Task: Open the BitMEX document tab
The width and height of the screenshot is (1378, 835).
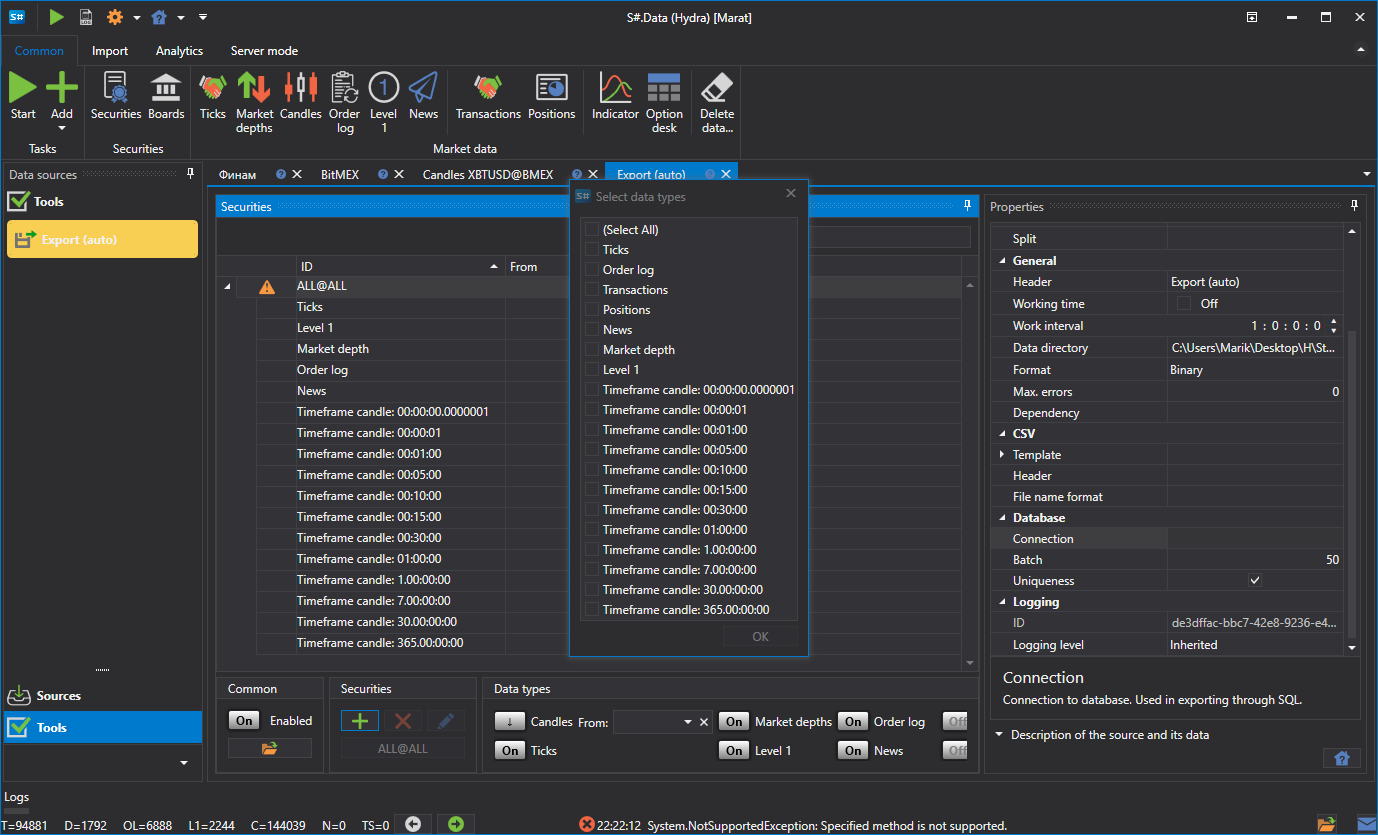Action: 340,174
